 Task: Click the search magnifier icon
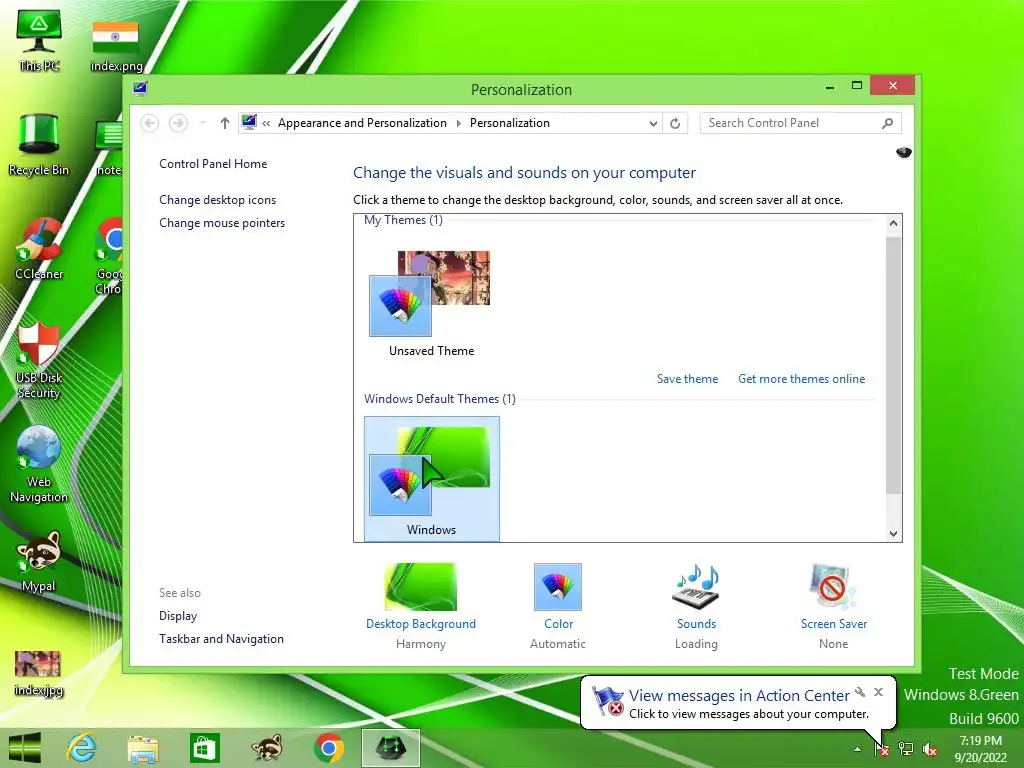pos(888,123)
